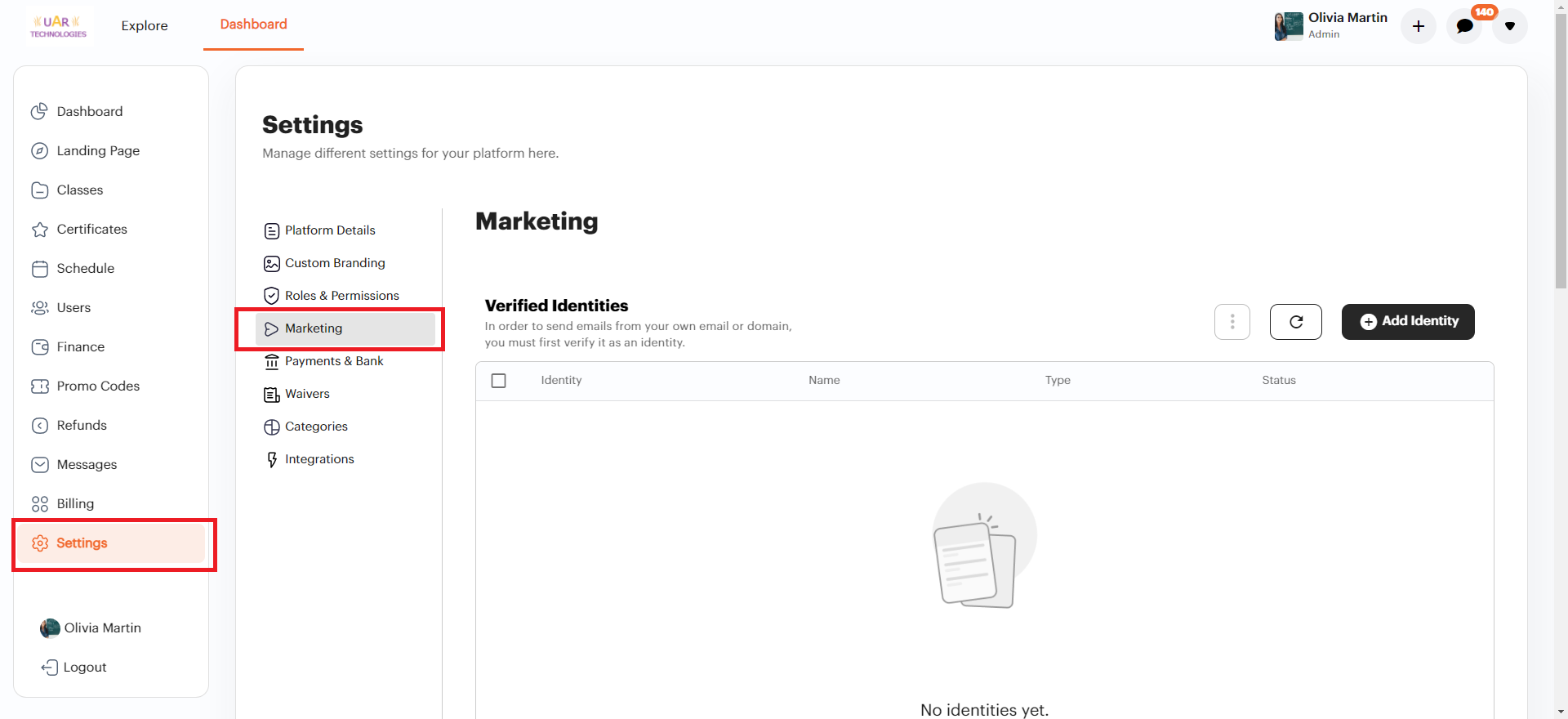Open Payments & Bank settings

click(334, 361)
